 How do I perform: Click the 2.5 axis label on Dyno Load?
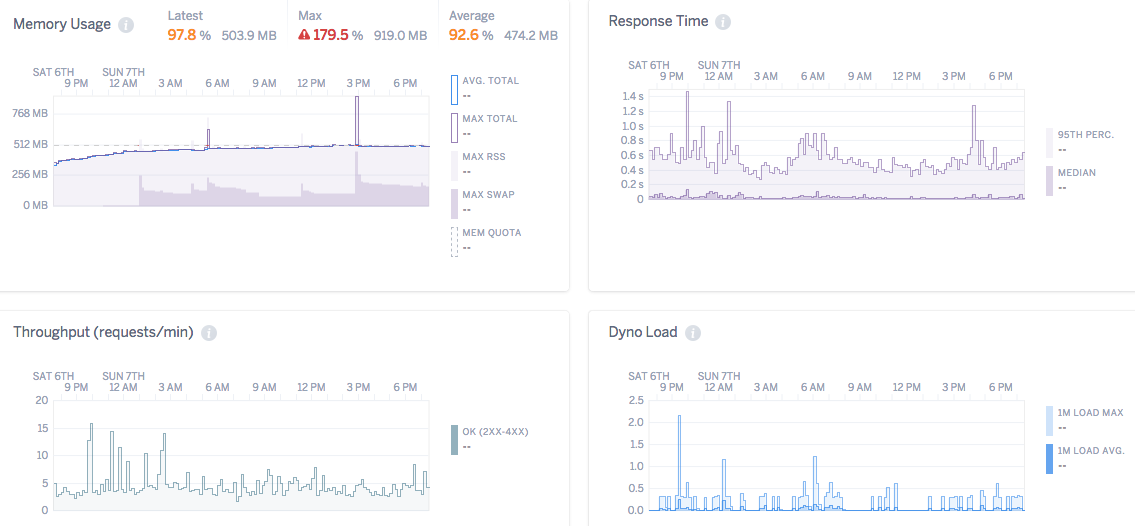point(636,400)
